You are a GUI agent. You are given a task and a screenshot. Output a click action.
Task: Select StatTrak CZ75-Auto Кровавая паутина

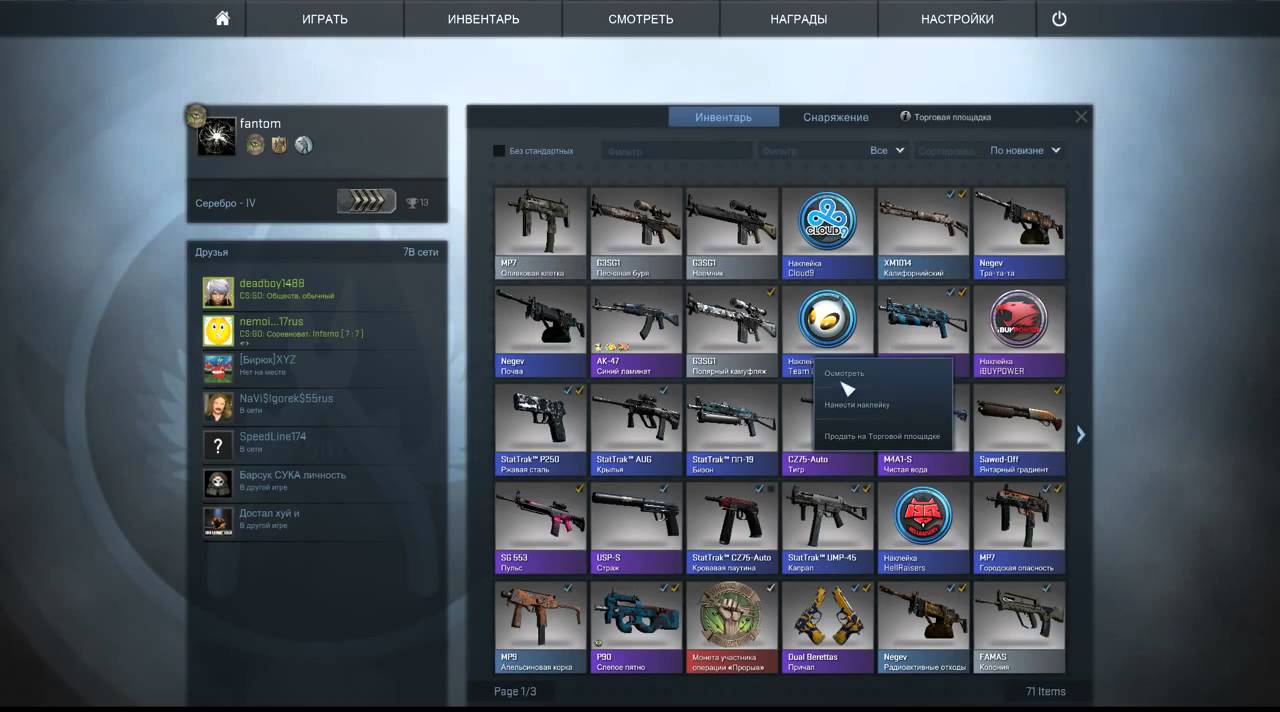(733, 528)
